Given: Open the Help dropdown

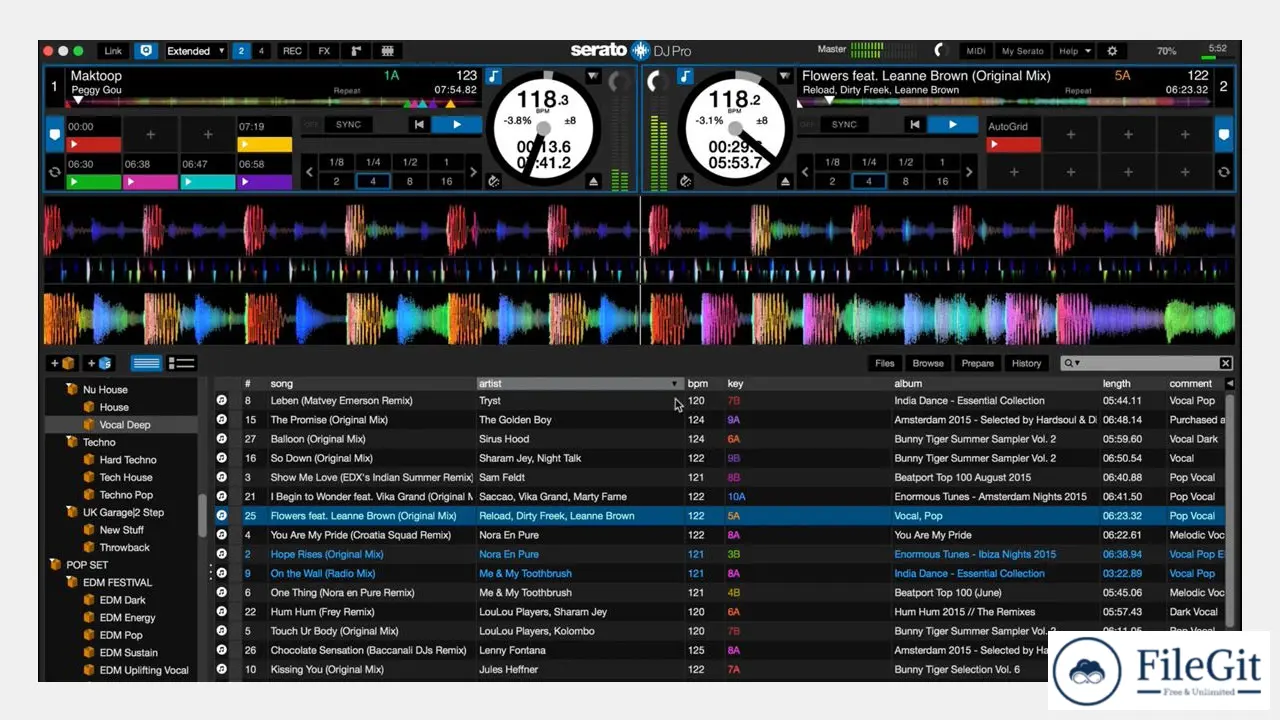Looking at the screenshot, I should point(1074,51).
